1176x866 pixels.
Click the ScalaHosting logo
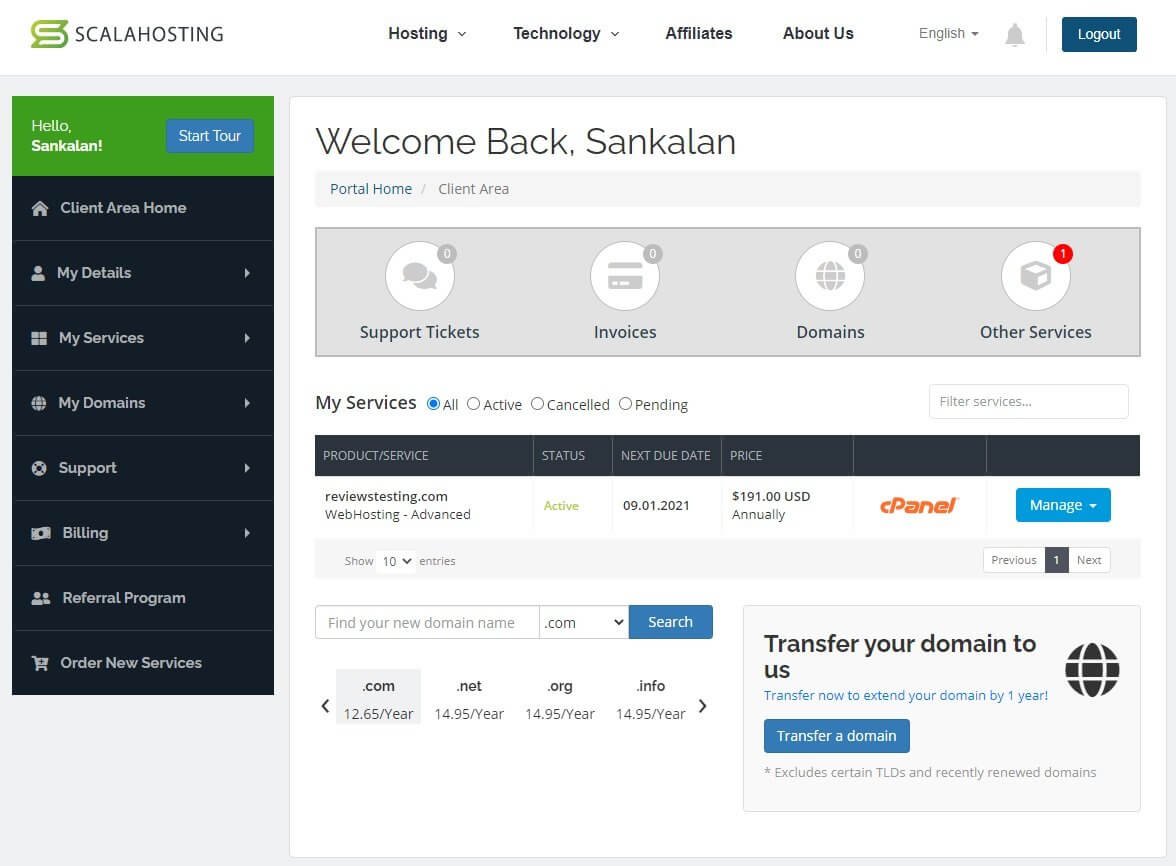click(x=127, y=34)
